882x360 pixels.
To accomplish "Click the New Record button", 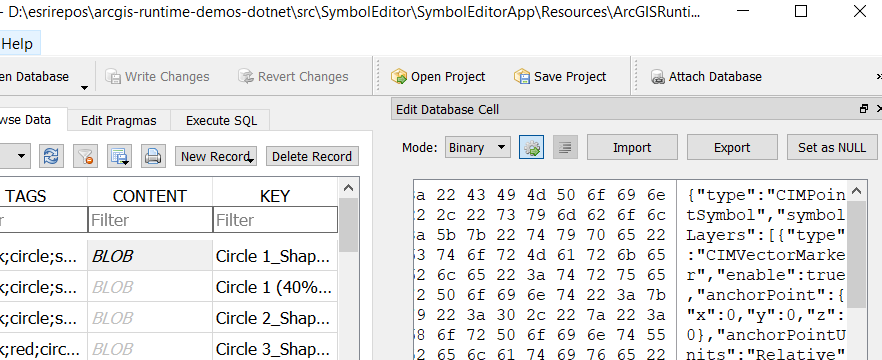I will click(216, 156).
